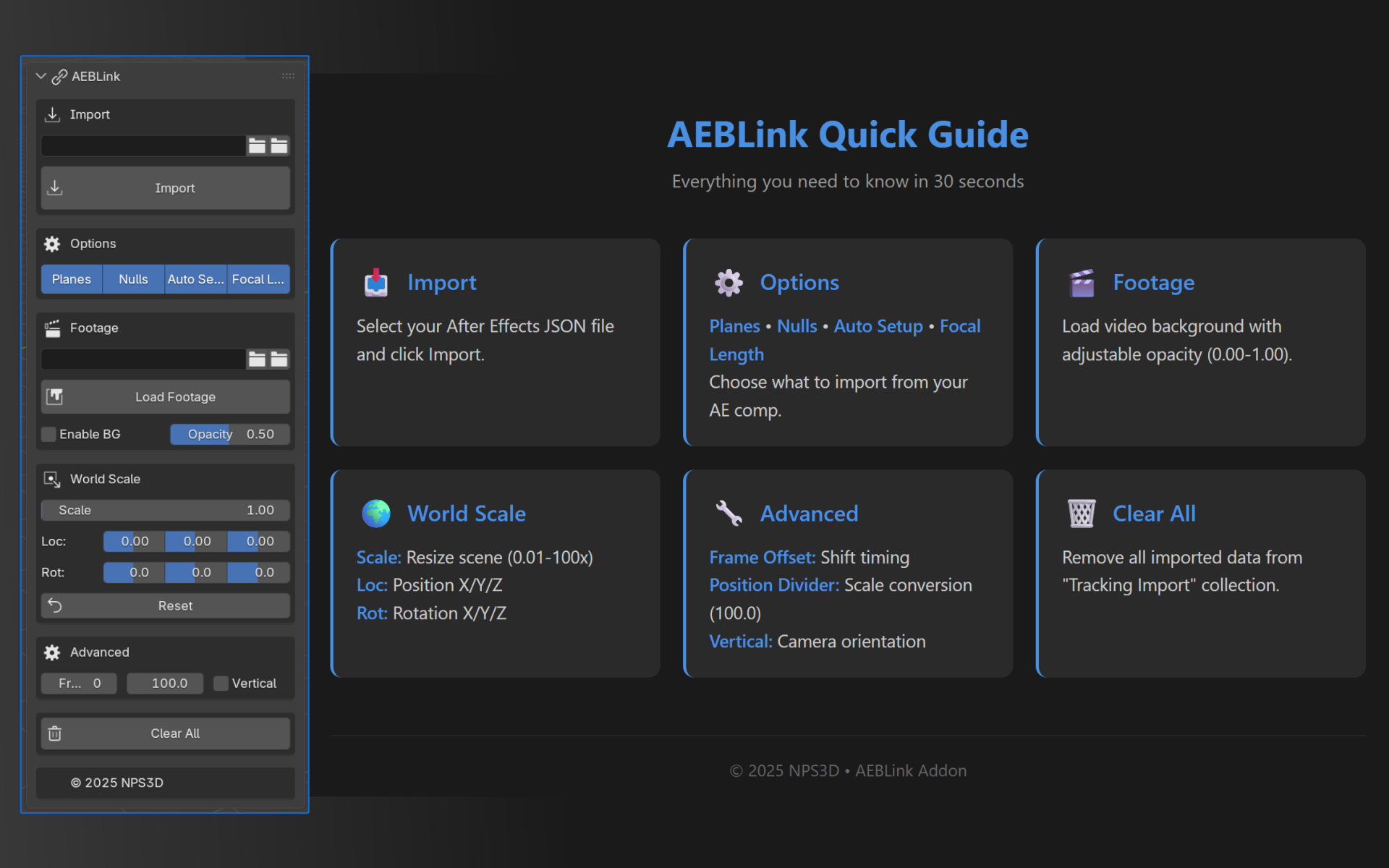The width and height of the screenshot is (1389, 868).
Task: Click the Options gear icon in sidebar
Action: pos(52,244)
